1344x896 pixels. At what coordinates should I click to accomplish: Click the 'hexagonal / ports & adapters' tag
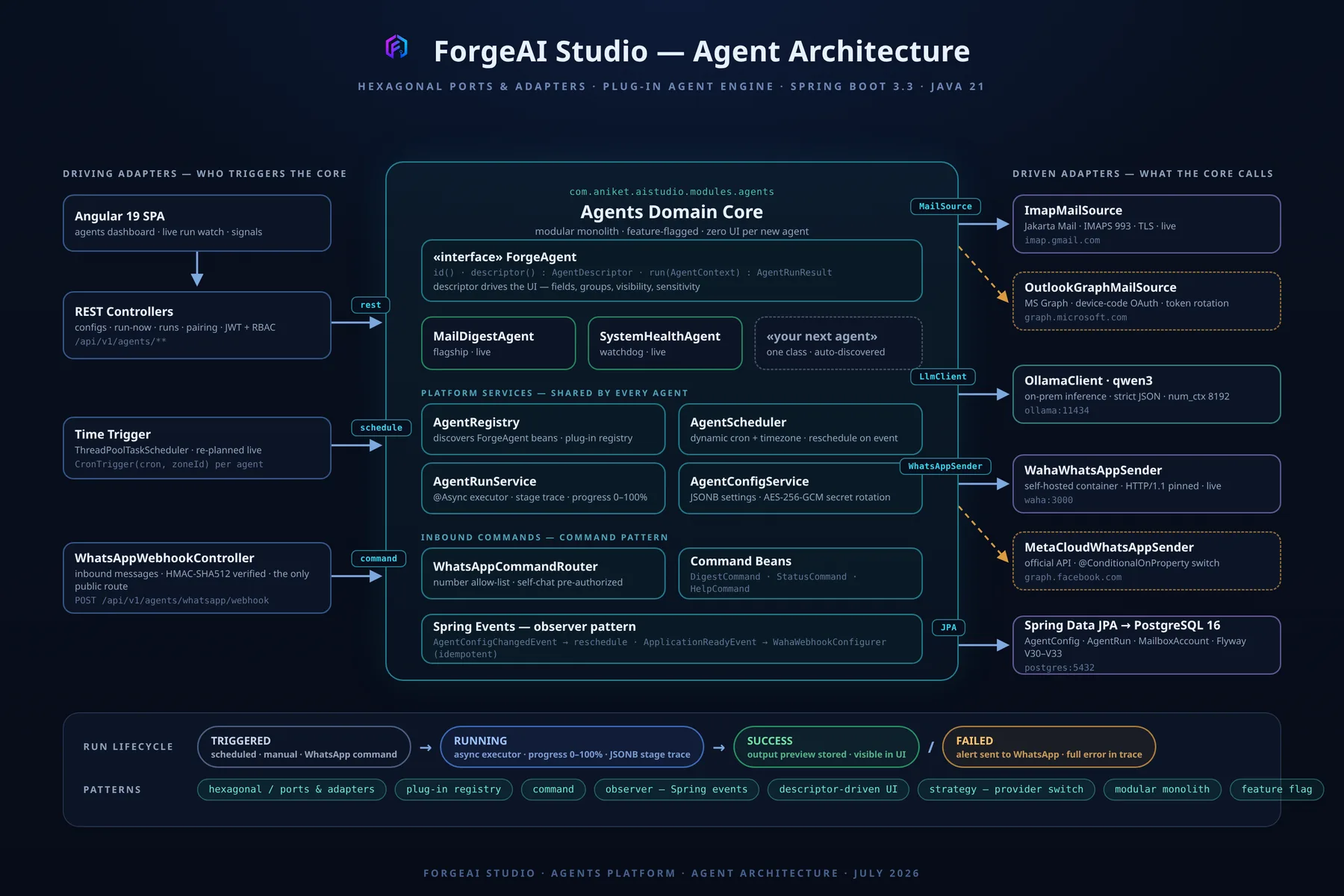click(292, 789)
